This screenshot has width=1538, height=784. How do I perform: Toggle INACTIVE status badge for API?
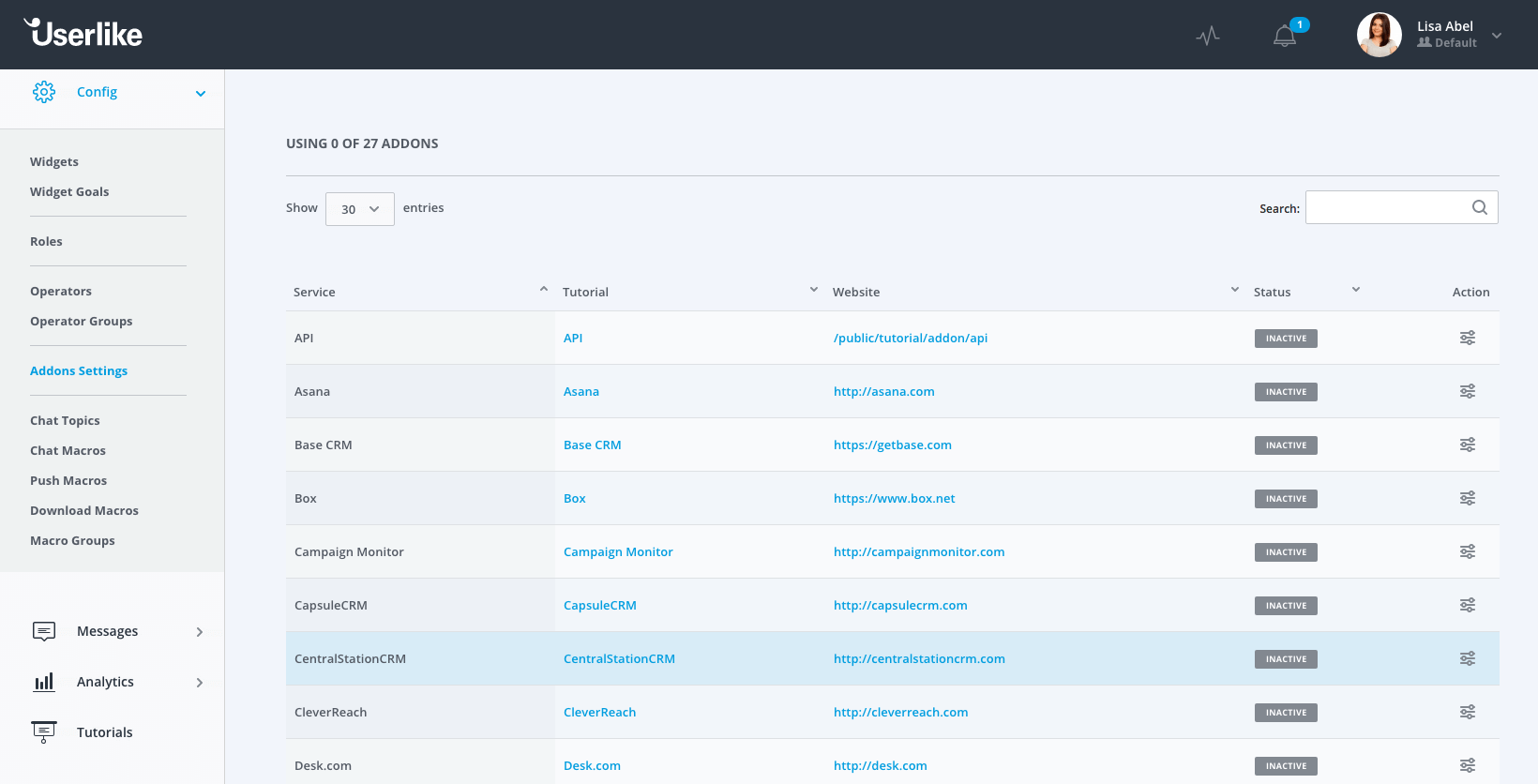pyautogui.click(x=1286, y=339)
